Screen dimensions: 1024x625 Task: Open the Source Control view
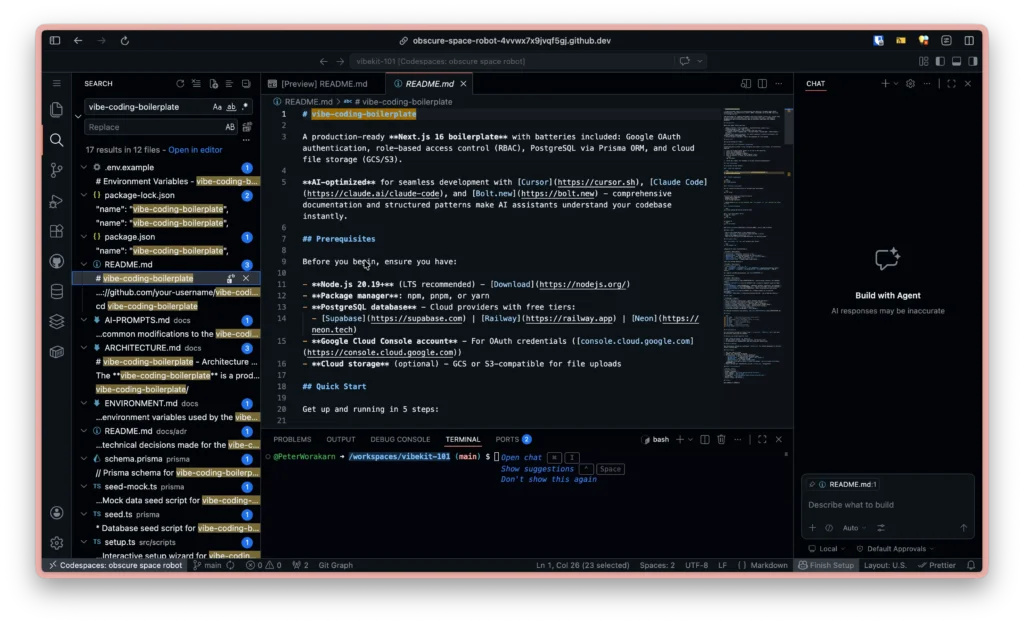(57, 170)
